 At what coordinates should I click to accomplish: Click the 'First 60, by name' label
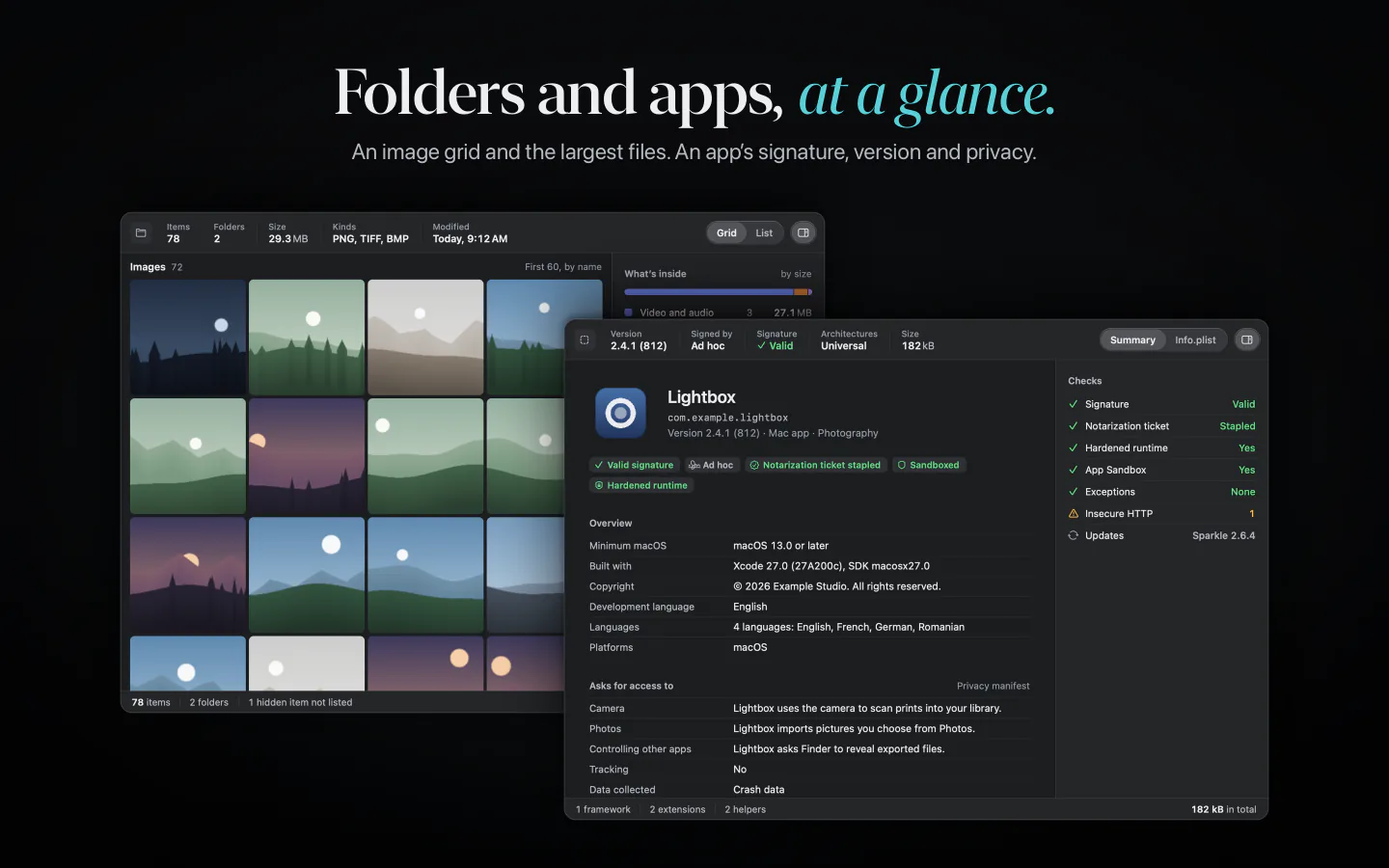563,267
